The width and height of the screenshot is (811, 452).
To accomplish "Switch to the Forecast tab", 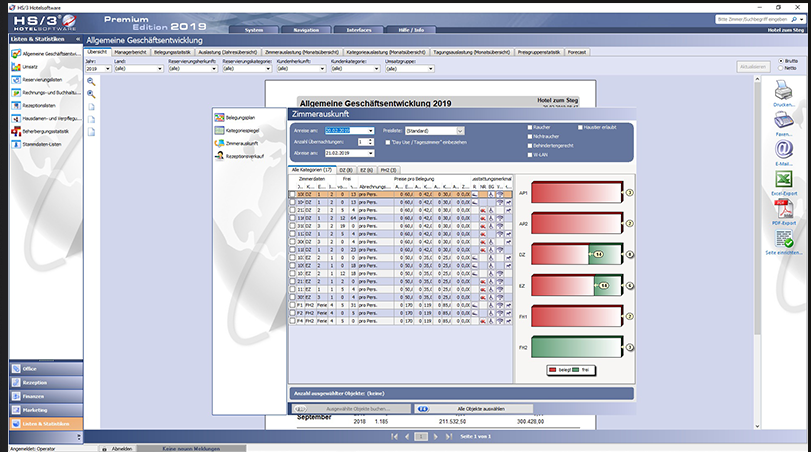I will 577,52.
